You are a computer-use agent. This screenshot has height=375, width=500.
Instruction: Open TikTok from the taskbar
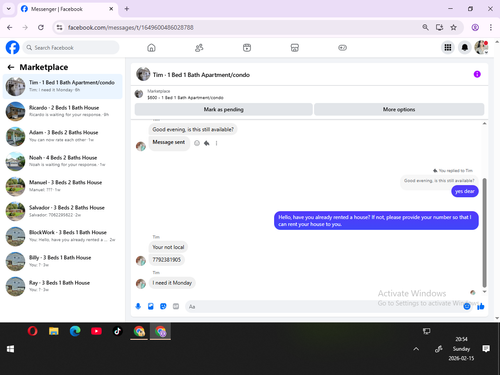pyautogui.click(x=117, y=331)
